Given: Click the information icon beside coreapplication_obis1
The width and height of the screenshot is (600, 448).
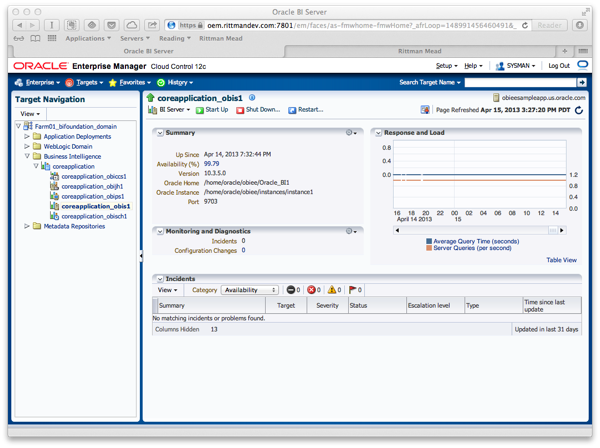Looking at the screenshot, I should pyautogui.click(x=252, y=98).
